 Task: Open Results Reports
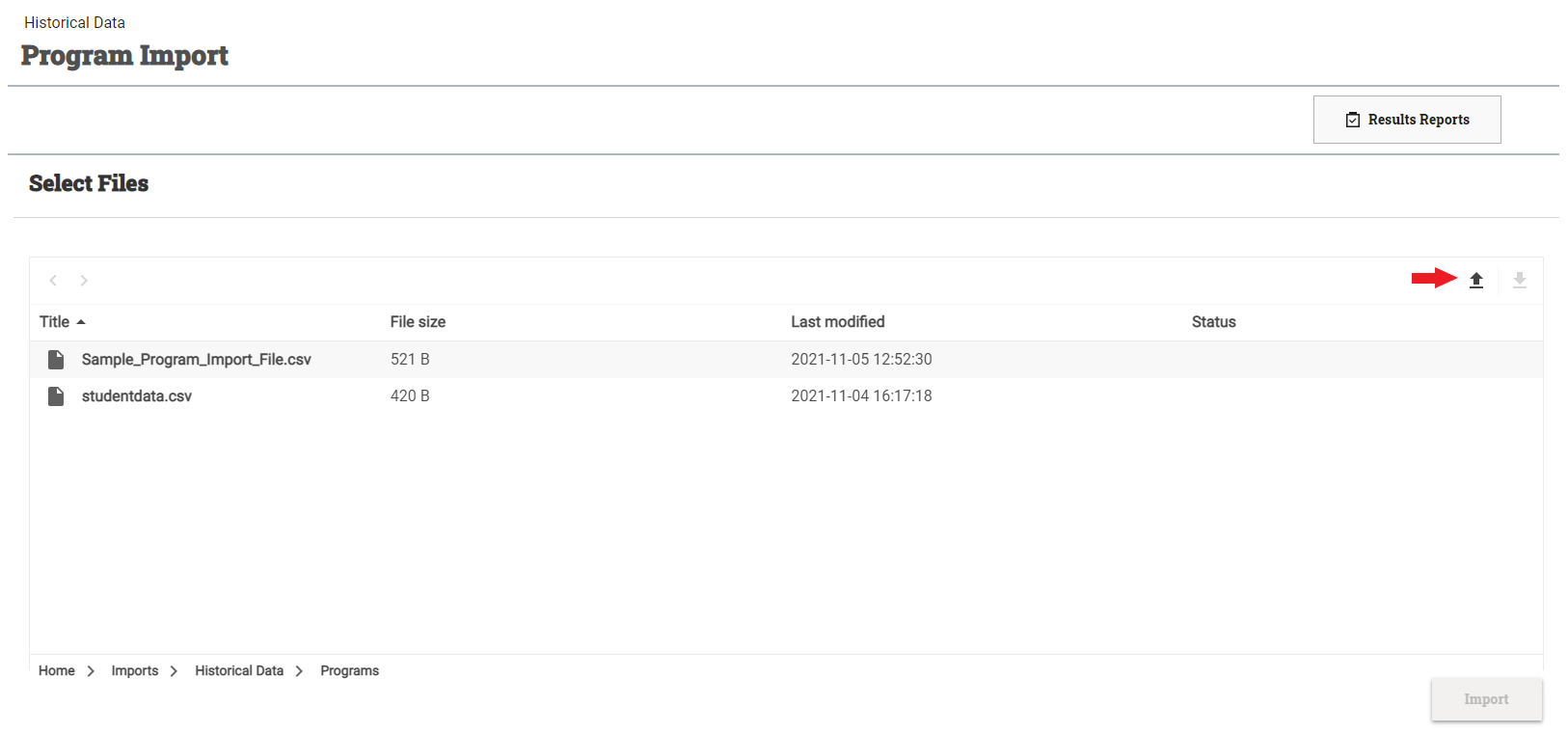[1407, 120]
